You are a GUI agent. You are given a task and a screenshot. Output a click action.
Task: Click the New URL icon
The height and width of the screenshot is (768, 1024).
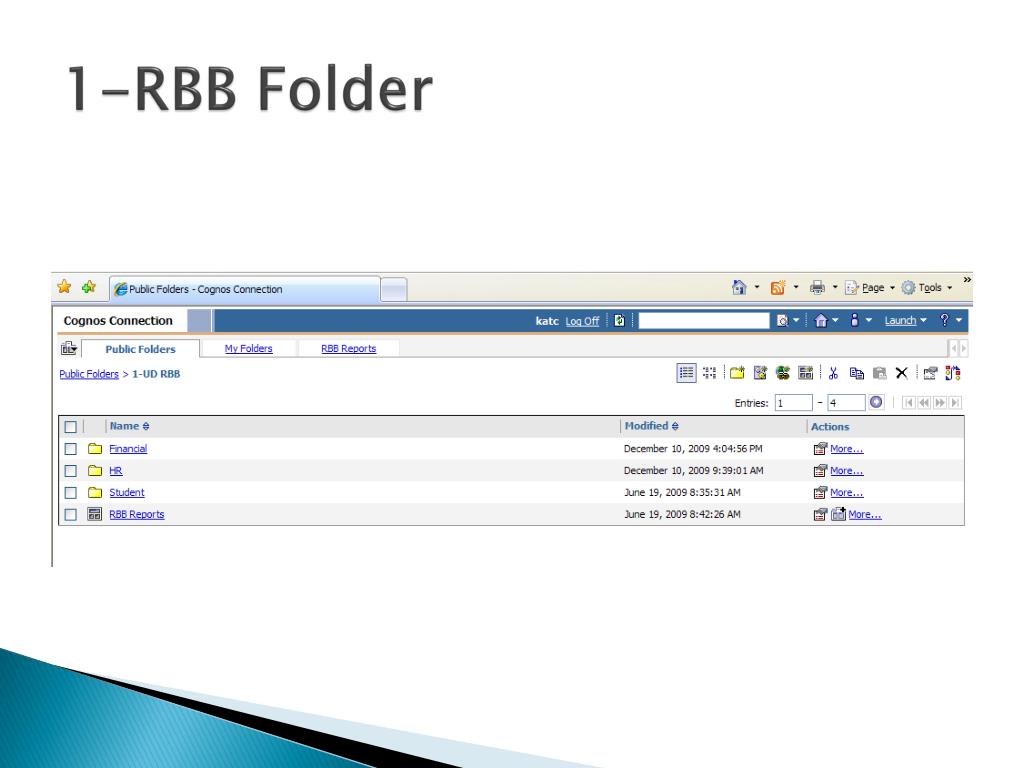[782, 373]
